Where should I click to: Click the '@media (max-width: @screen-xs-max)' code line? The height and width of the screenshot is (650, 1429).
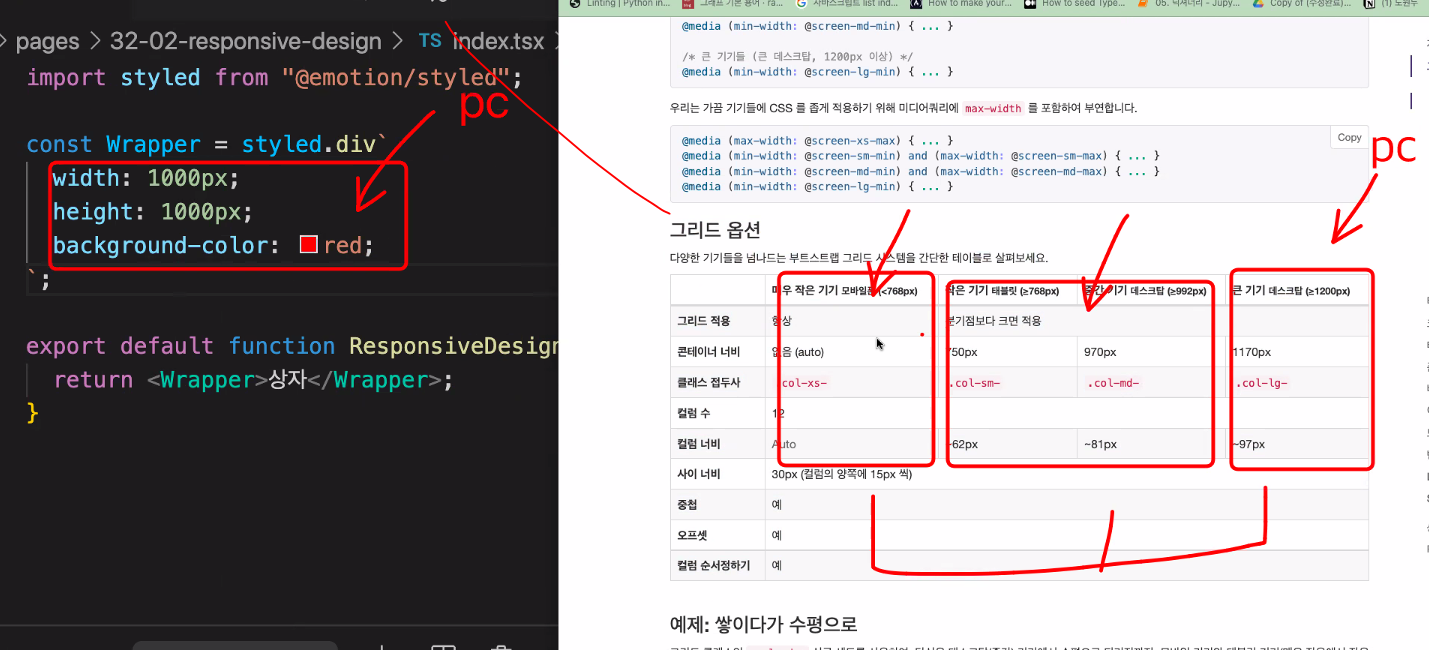pos(818,140)
